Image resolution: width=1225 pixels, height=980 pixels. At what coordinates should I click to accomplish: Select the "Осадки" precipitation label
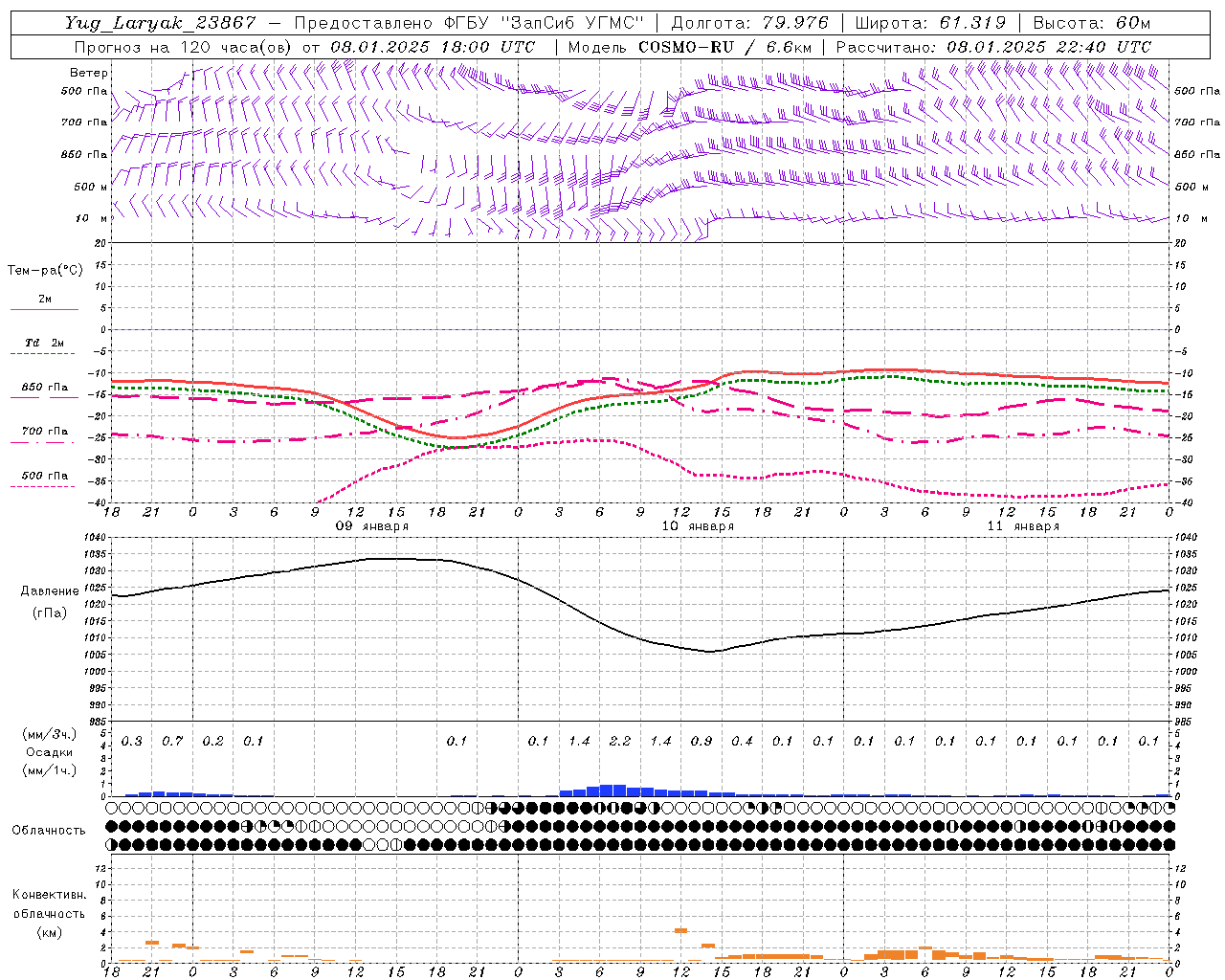(50, 752)
